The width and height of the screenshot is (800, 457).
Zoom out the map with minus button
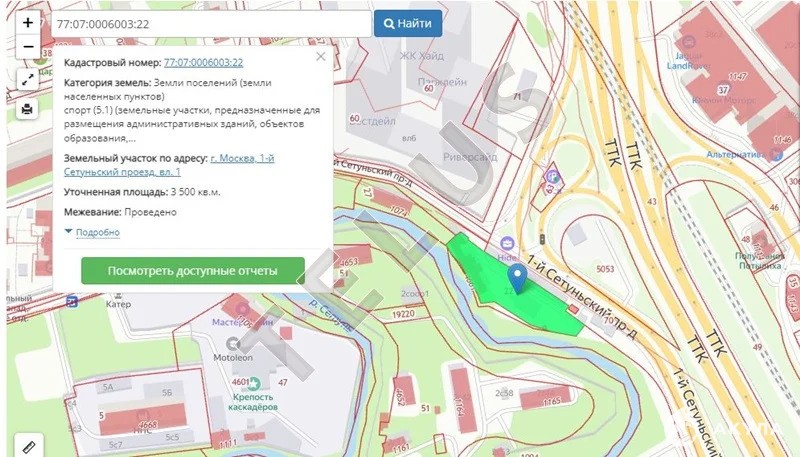[x=28, y=46]
